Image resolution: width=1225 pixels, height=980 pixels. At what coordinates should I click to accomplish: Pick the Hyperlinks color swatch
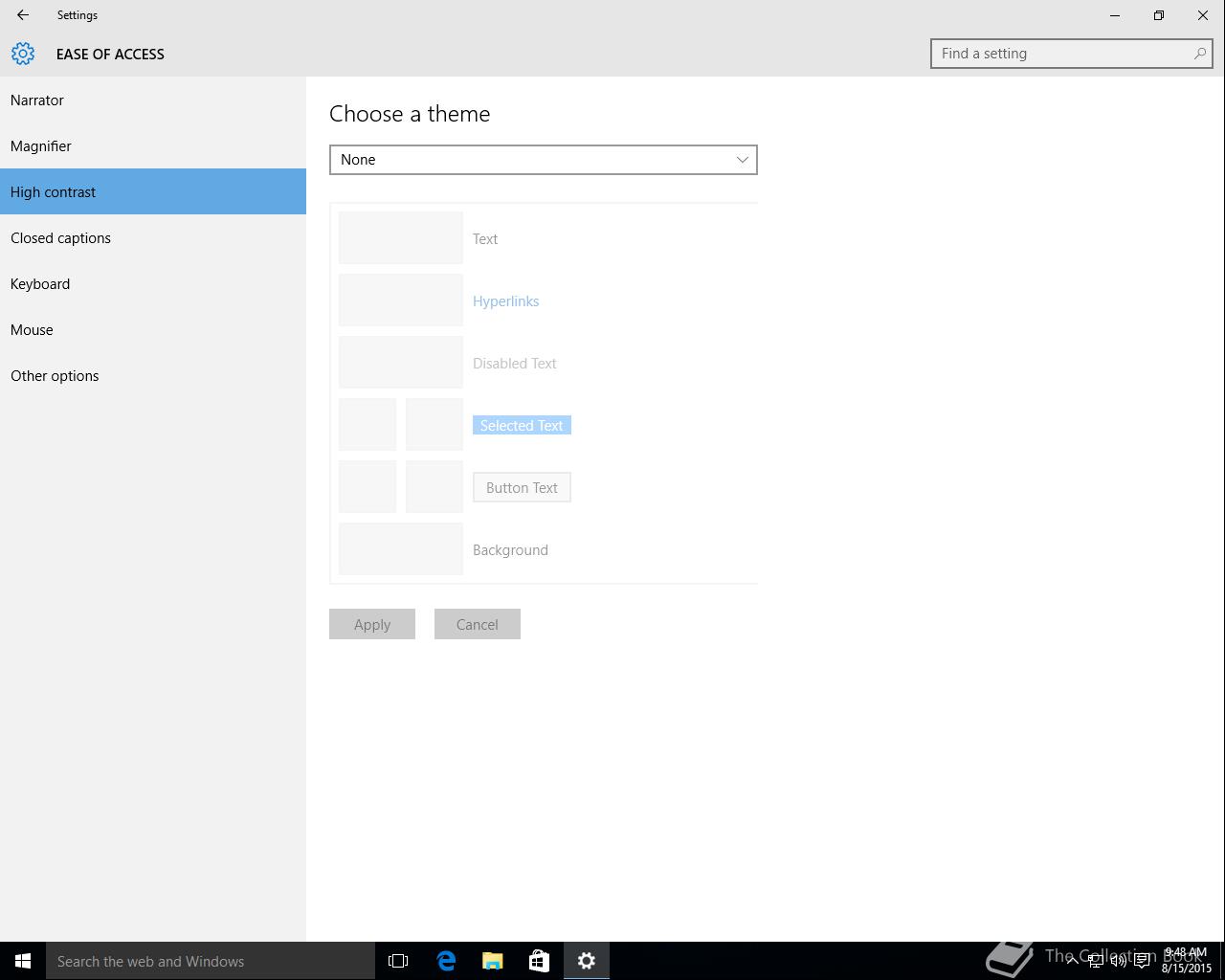401,301
